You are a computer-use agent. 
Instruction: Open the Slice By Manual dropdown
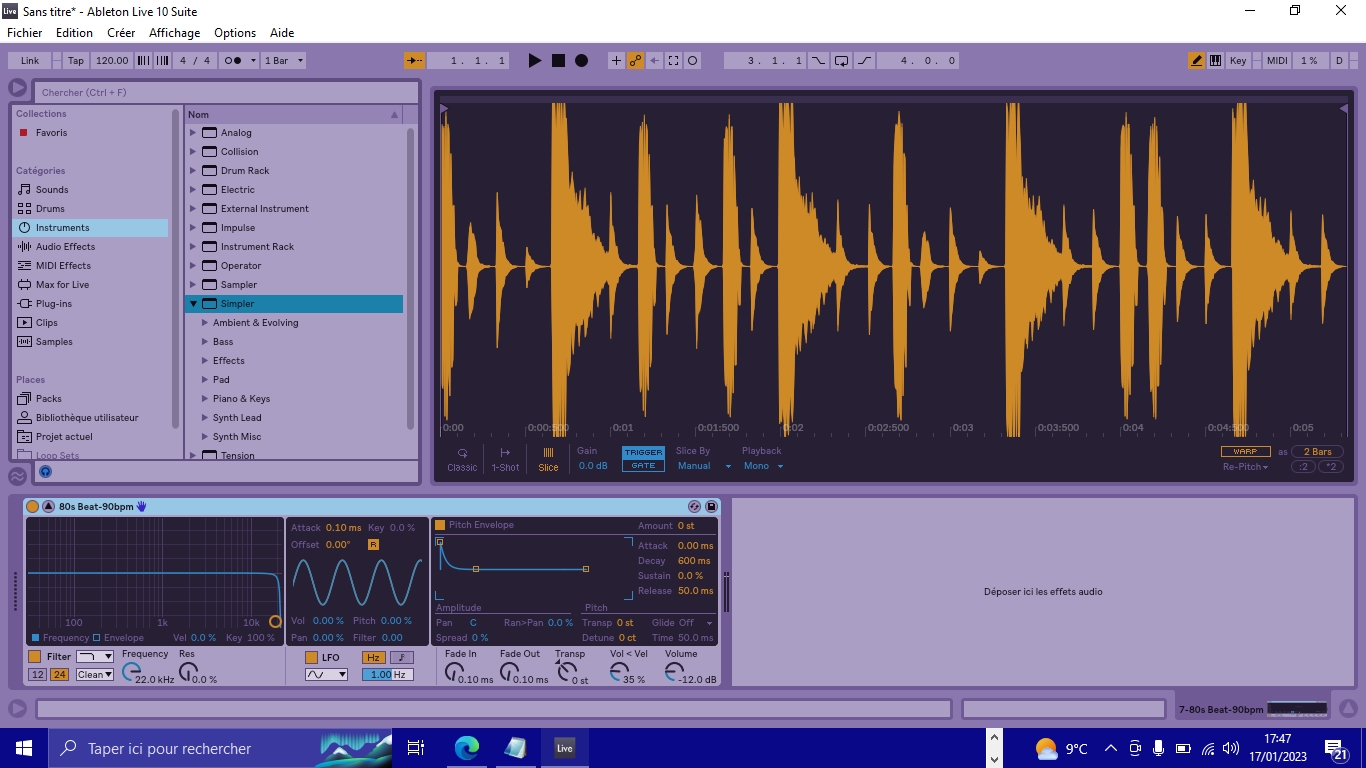coord(704,466)
